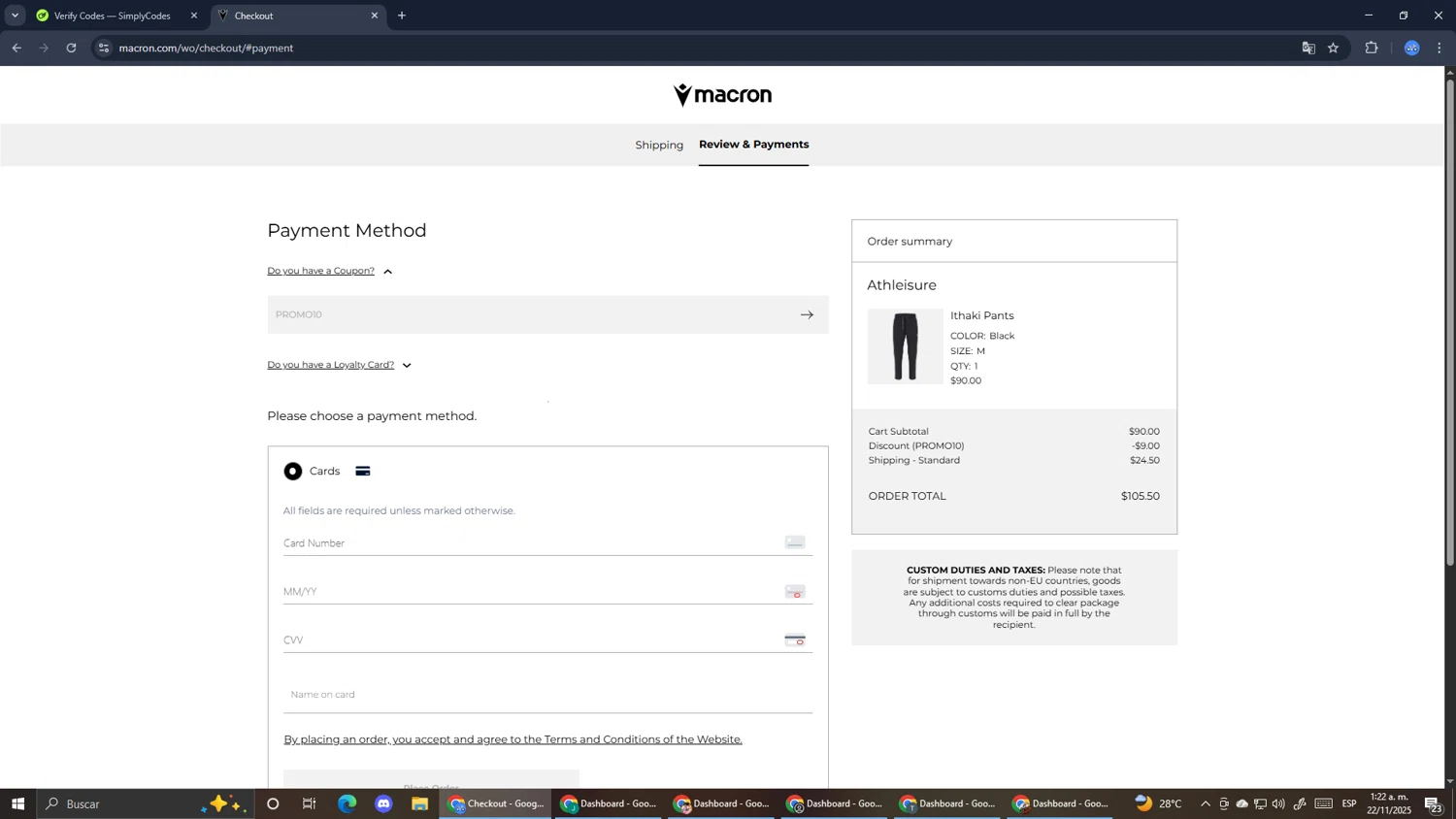Show hidden system tray icons
The image size is (1456, 819).
(1206, 803)
